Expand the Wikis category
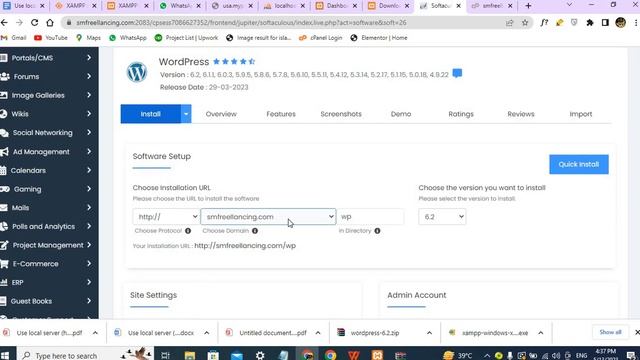The height and width of the screenshot is (360, 640). (89, 114)
